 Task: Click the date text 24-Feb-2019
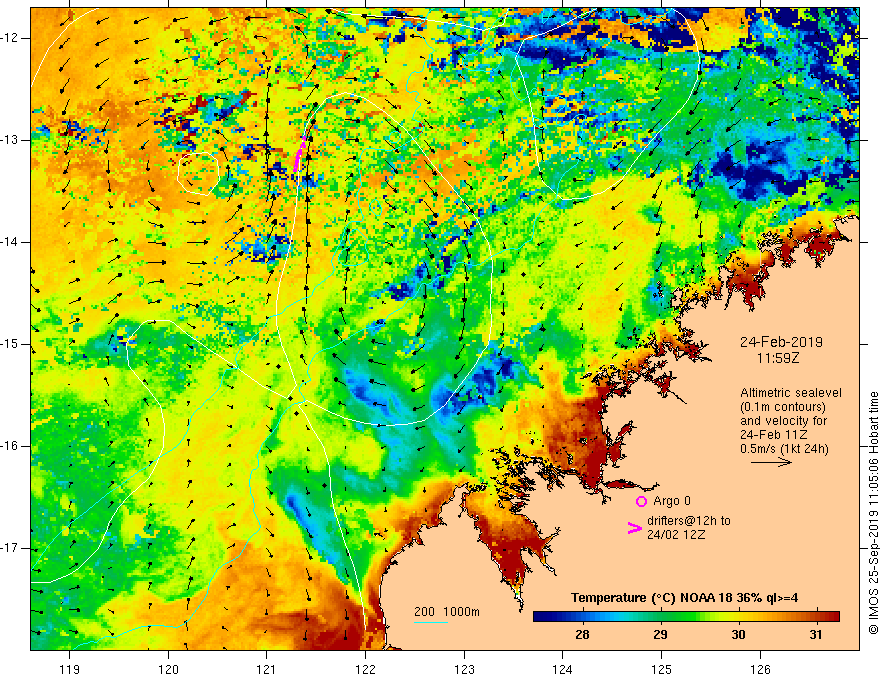click(x=781, y=342)
